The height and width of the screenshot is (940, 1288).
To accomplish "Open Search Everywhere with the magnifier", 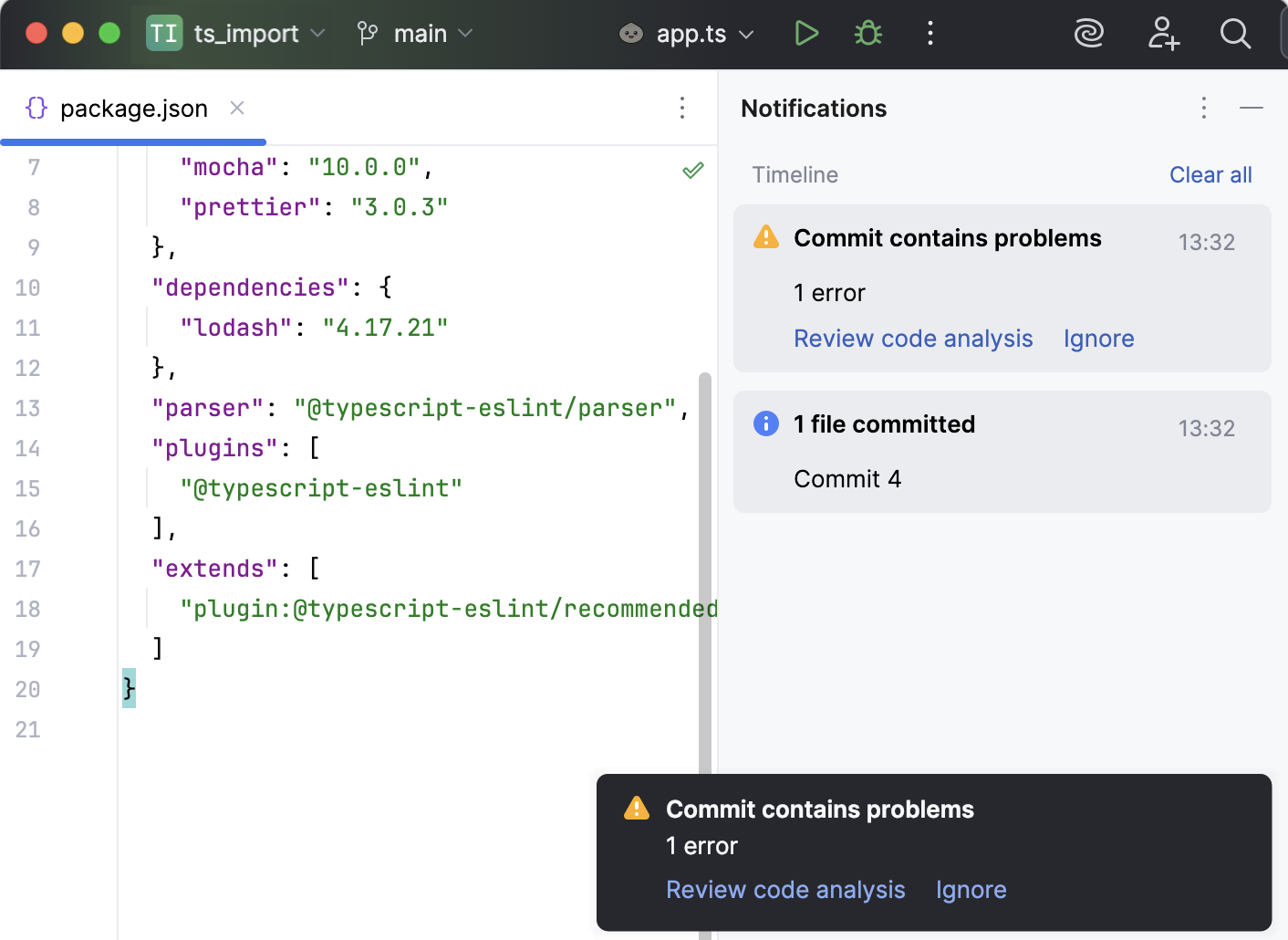I will click(1236, 33).
